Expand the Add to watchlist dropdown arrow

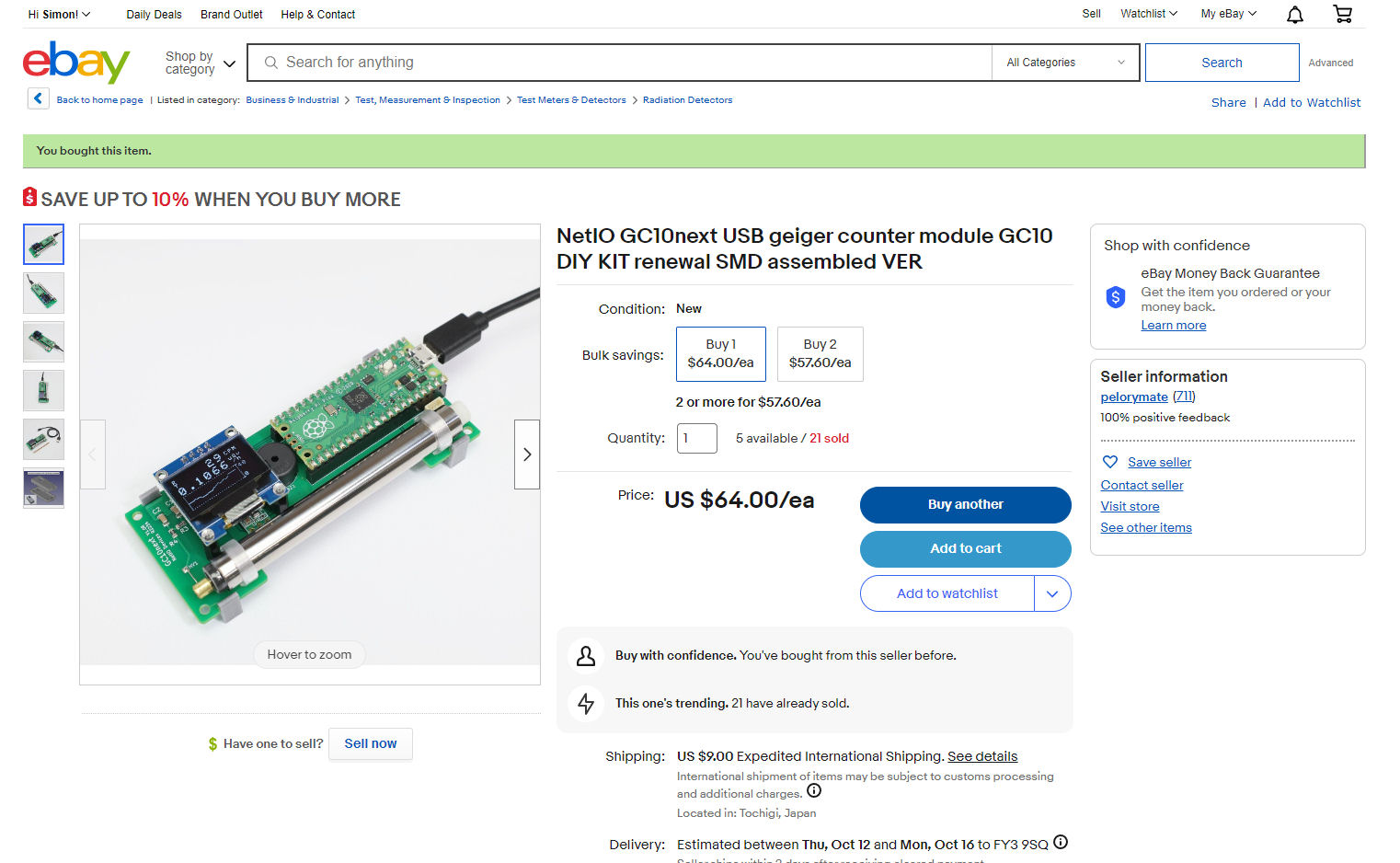(1052, 593)
